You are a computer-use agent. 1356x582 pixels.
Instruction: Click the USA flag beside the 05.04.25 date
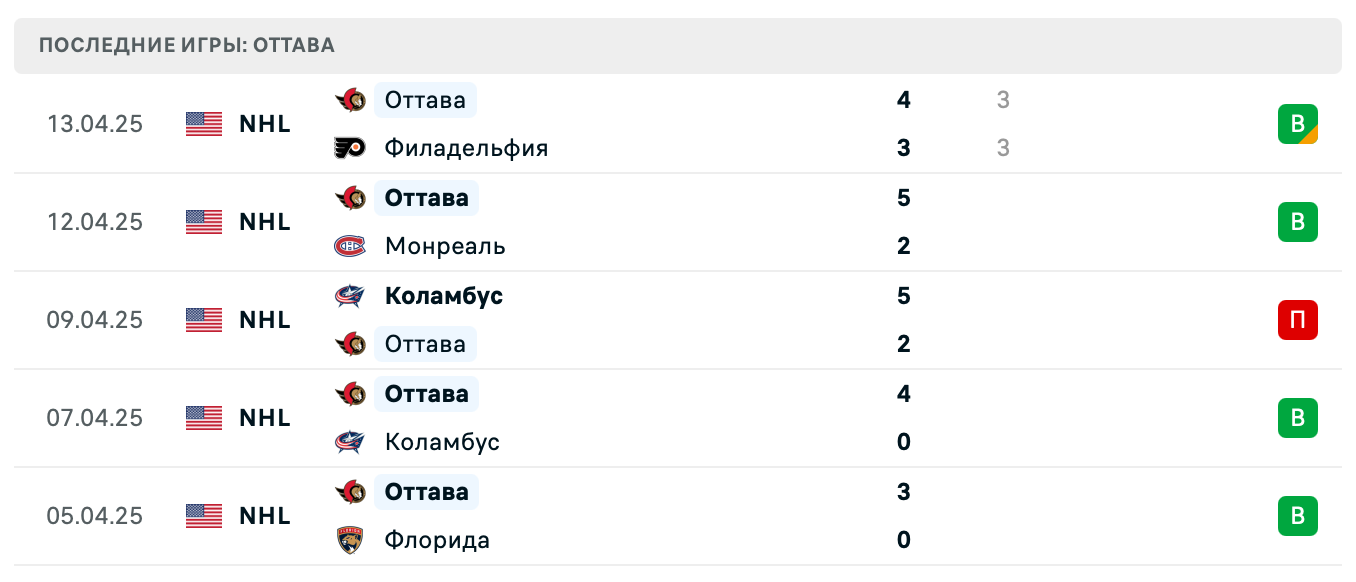coord(203,516)
